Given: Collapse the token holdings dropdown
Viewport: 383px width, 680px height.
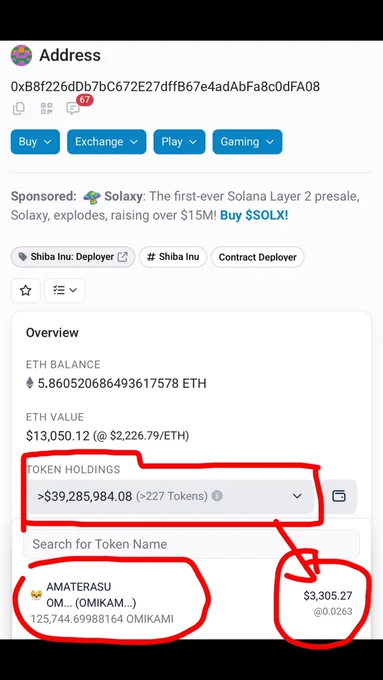Looking at the screenshot, I should 170,496.
